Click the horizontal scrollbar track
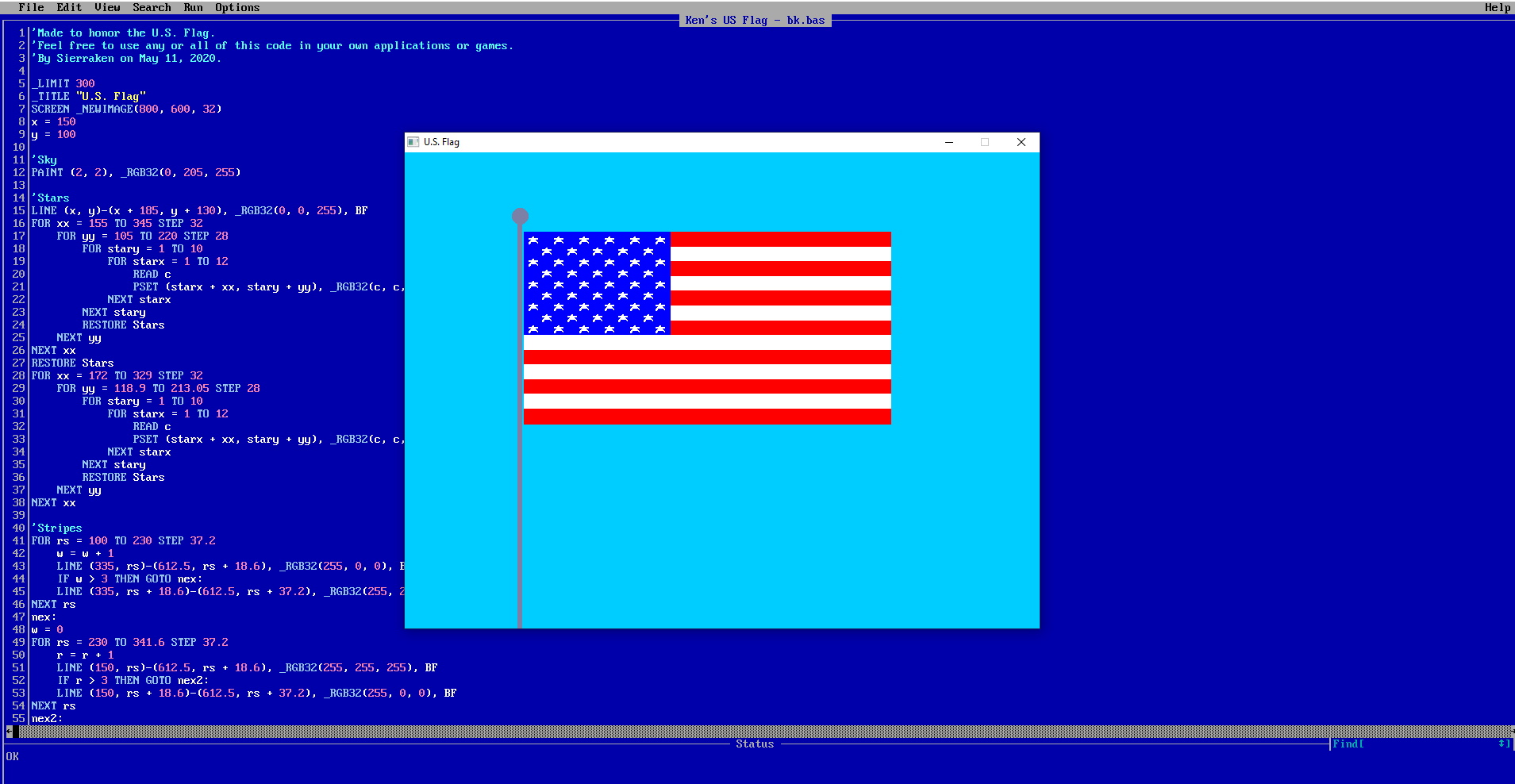The image size is (1515, 784). (754, 731)
